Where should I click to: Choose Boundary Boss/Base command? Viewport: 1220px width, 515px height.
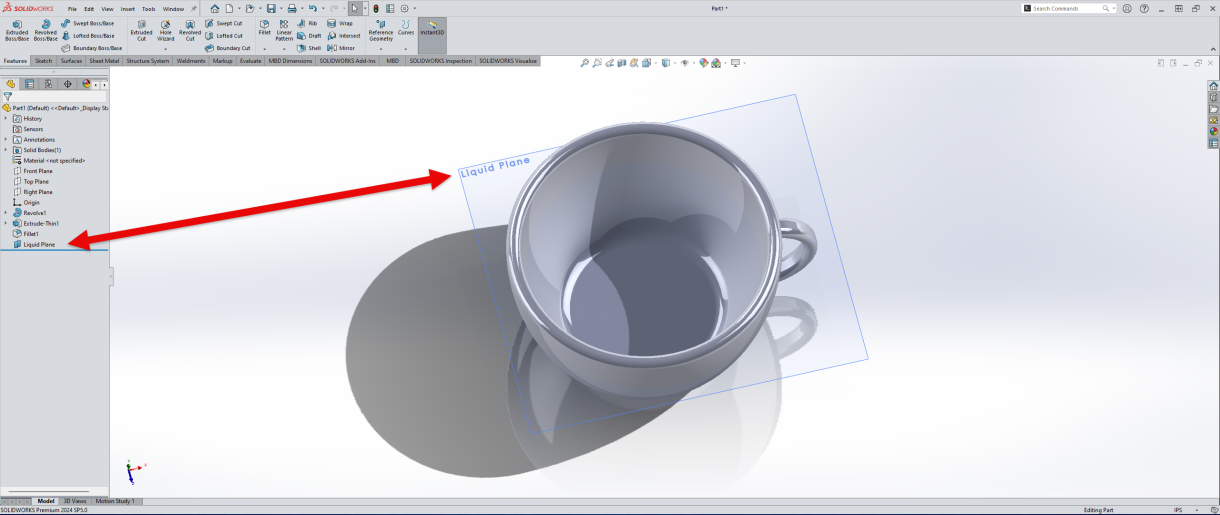pos(92,48)
